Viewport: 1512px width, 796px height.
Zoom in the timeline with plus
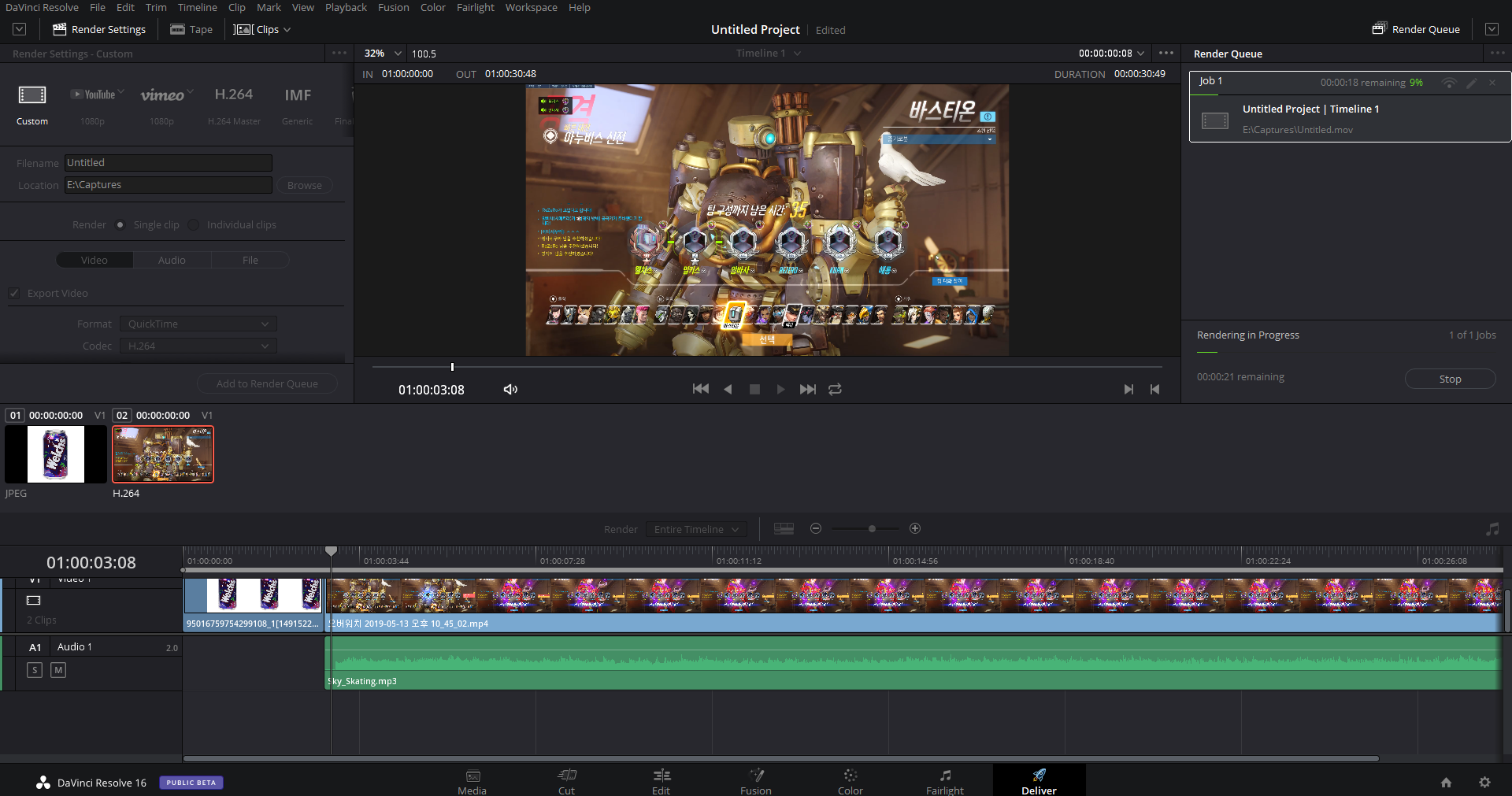coord(915,528)
